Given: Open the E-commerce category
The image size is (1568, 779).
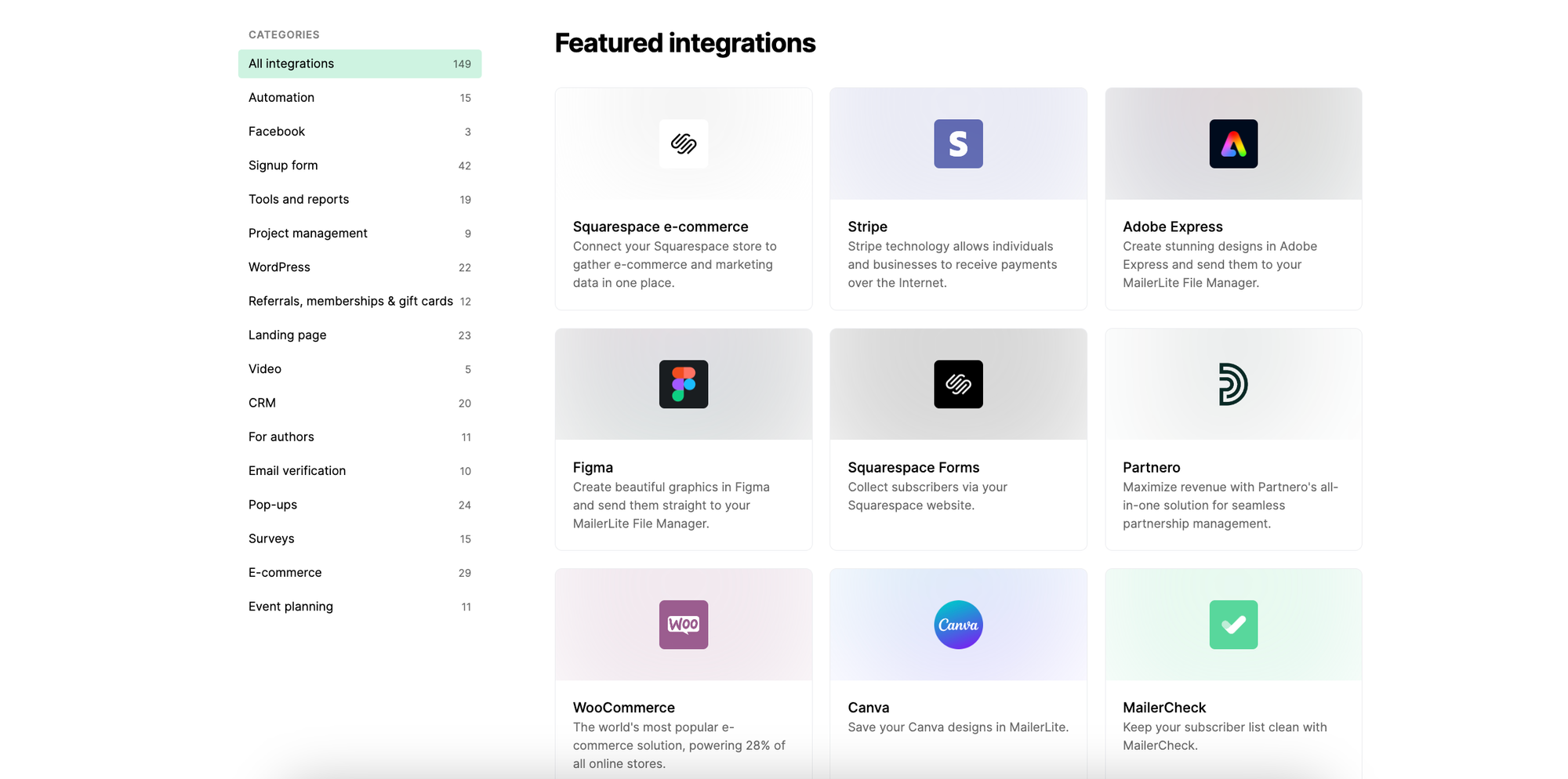Looking at the screenshot, I should pos(285,572).
